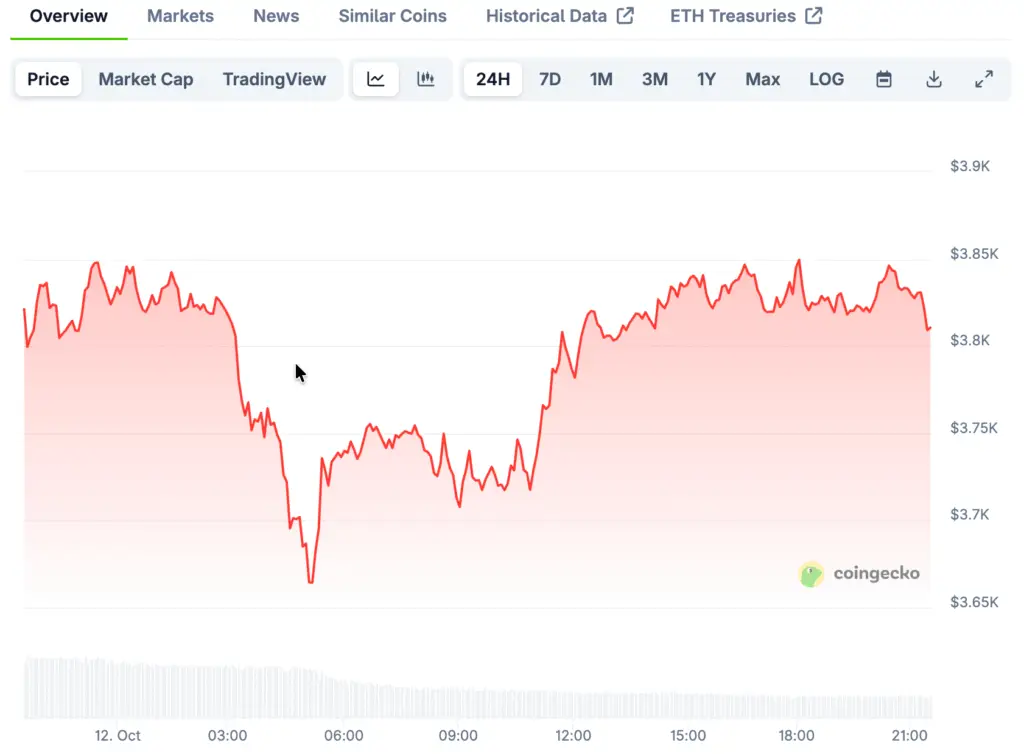Open the News tab

(276, 16)
